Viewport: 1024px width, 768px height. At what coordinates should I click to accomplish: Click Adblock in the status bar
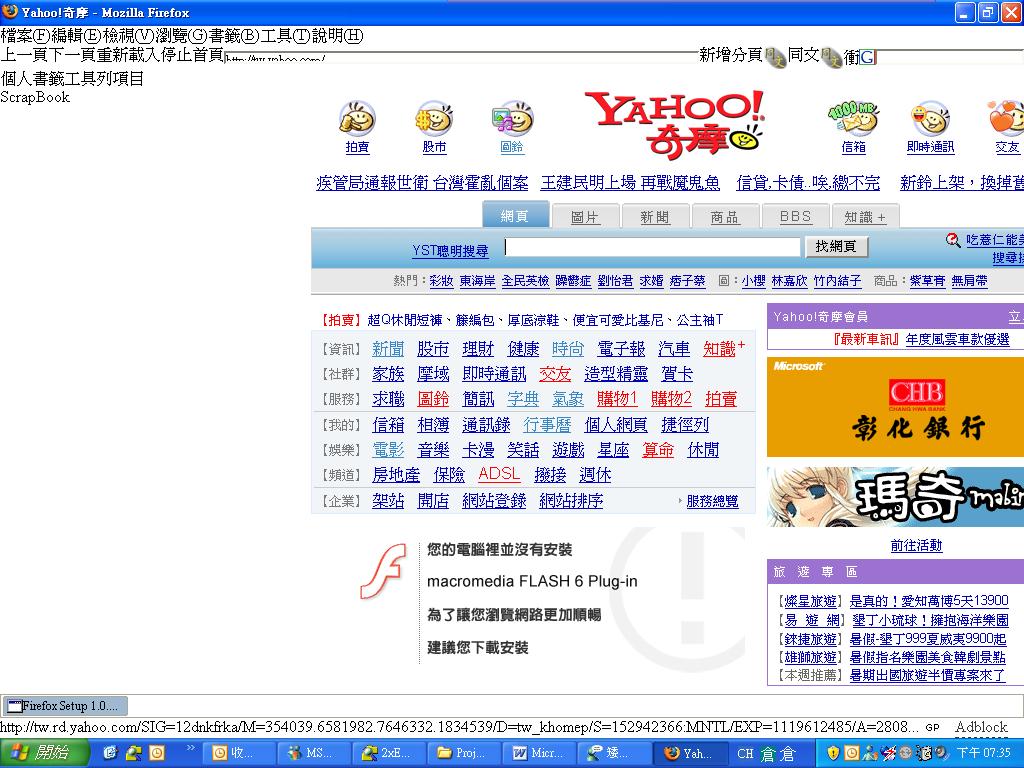coord(980,727)
